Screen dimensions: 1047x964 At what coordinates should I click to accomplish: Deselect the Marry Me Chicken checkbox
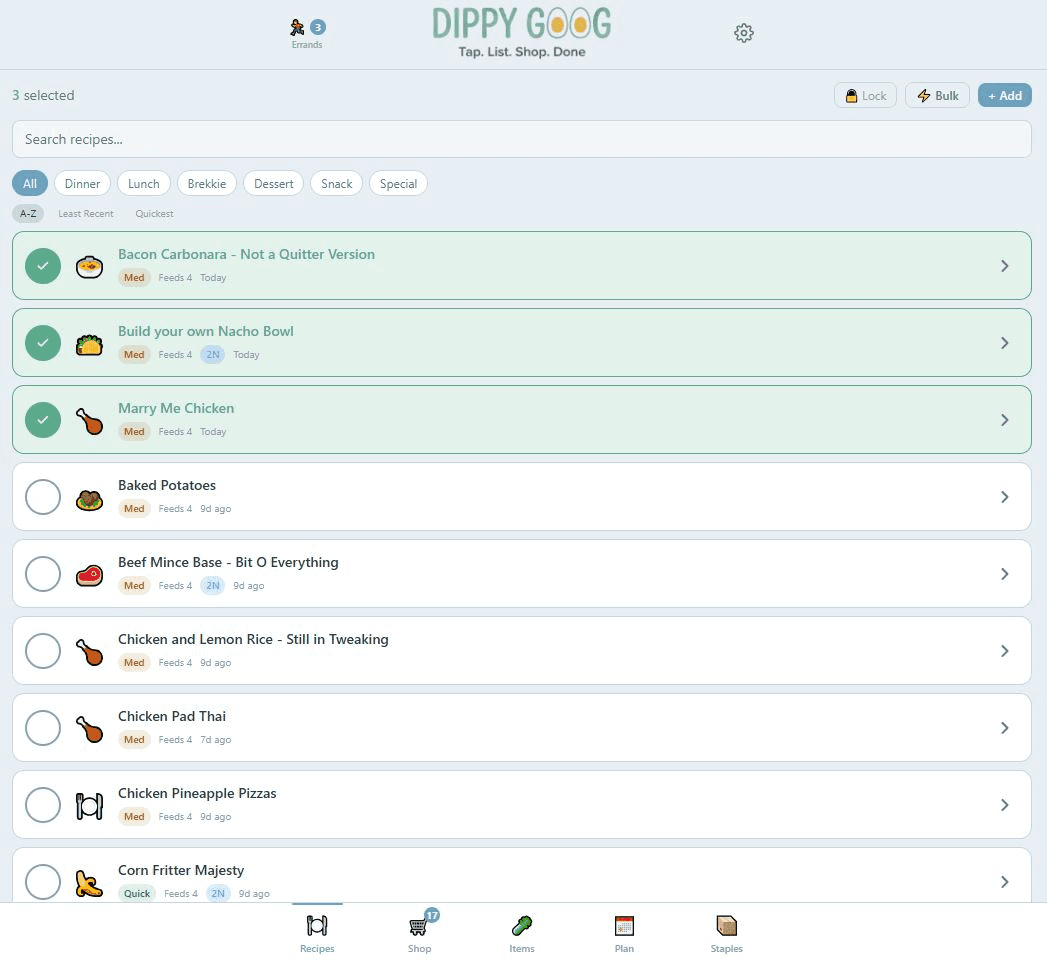coord(43,420)
